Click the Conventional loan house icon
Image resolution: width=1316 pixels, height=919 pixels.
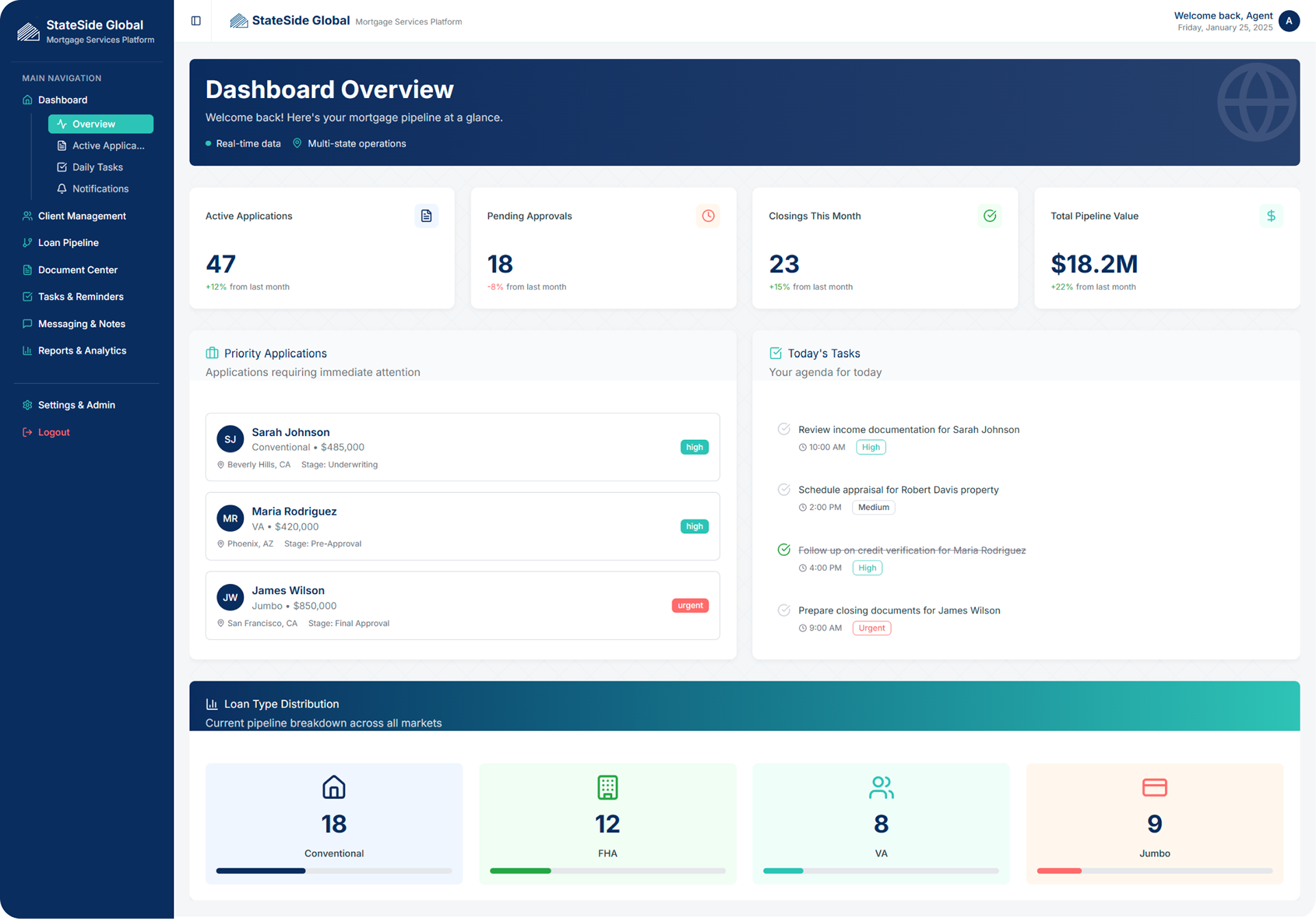pyautogui.click(x=334, y=787)
